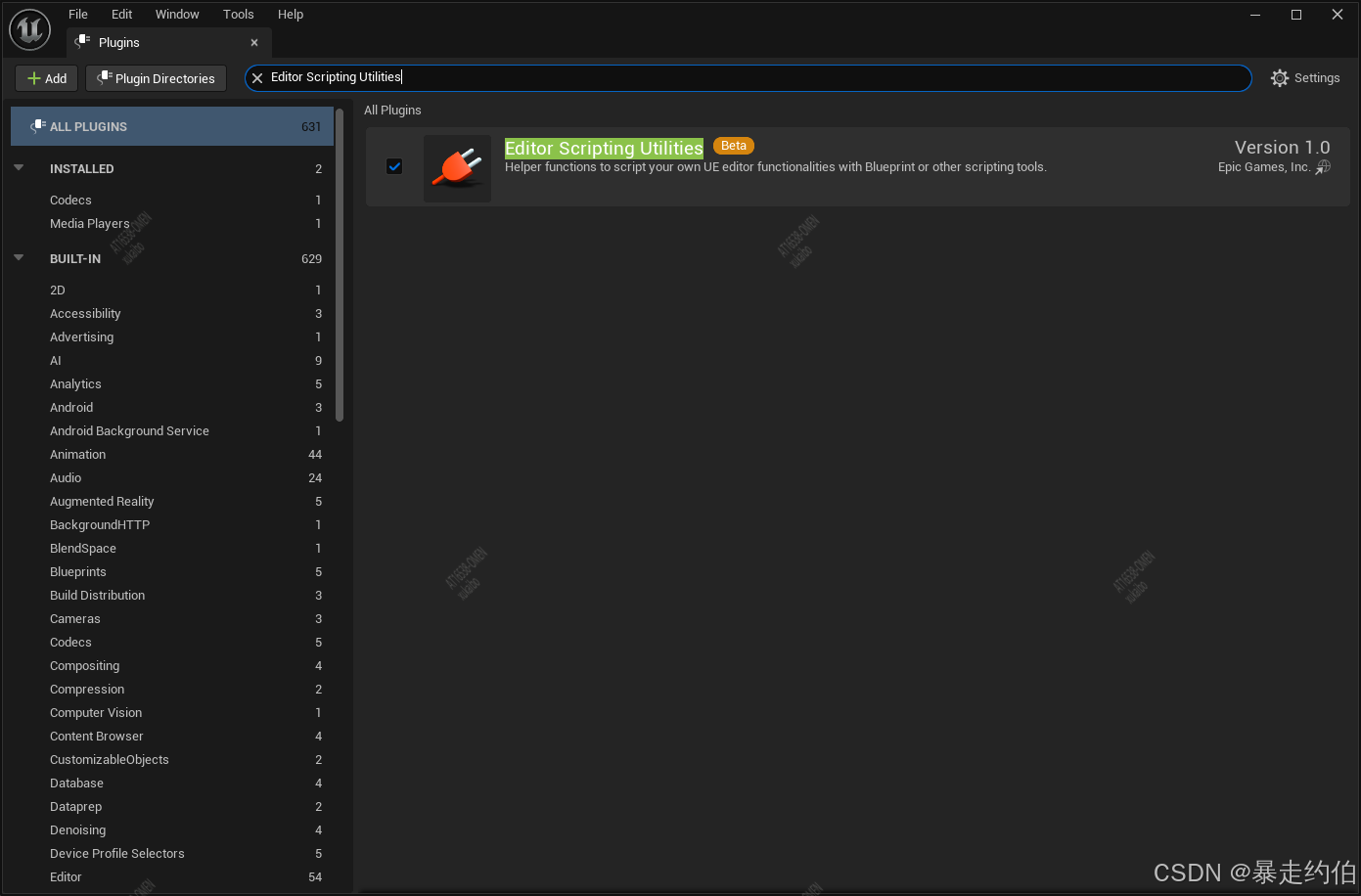Click the plugin description starting 'Helper functions'
Viewport: 1361px width, 896px height.
point(776,167)
